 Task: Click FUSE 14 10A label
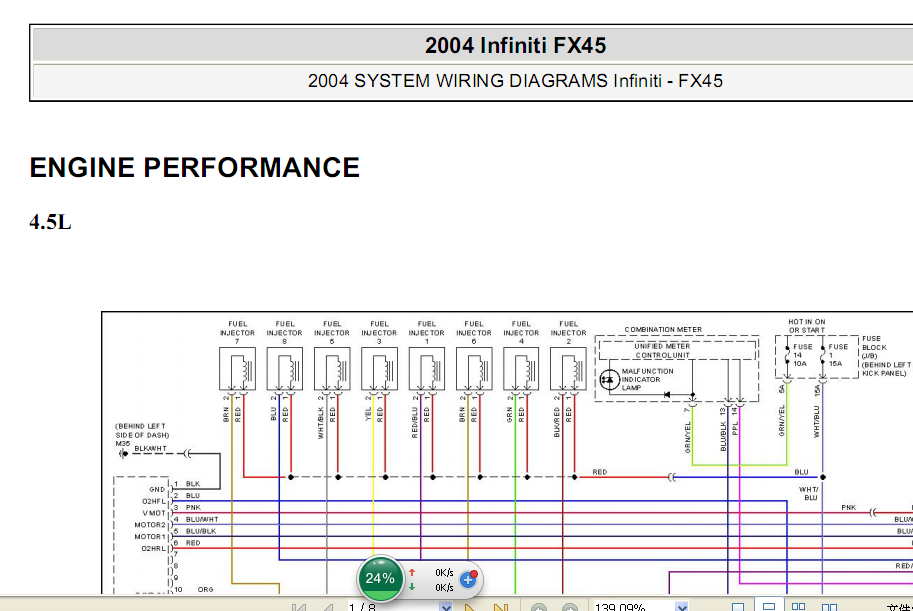click(x=802, y=355)
